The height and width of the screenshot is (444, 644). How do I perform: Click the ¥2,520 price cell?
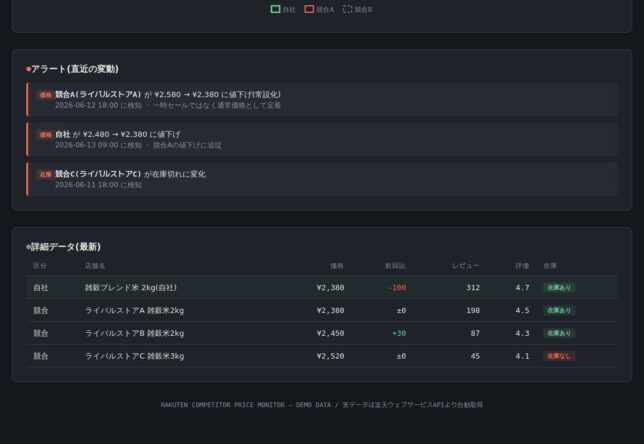click(x=330, y=356)
